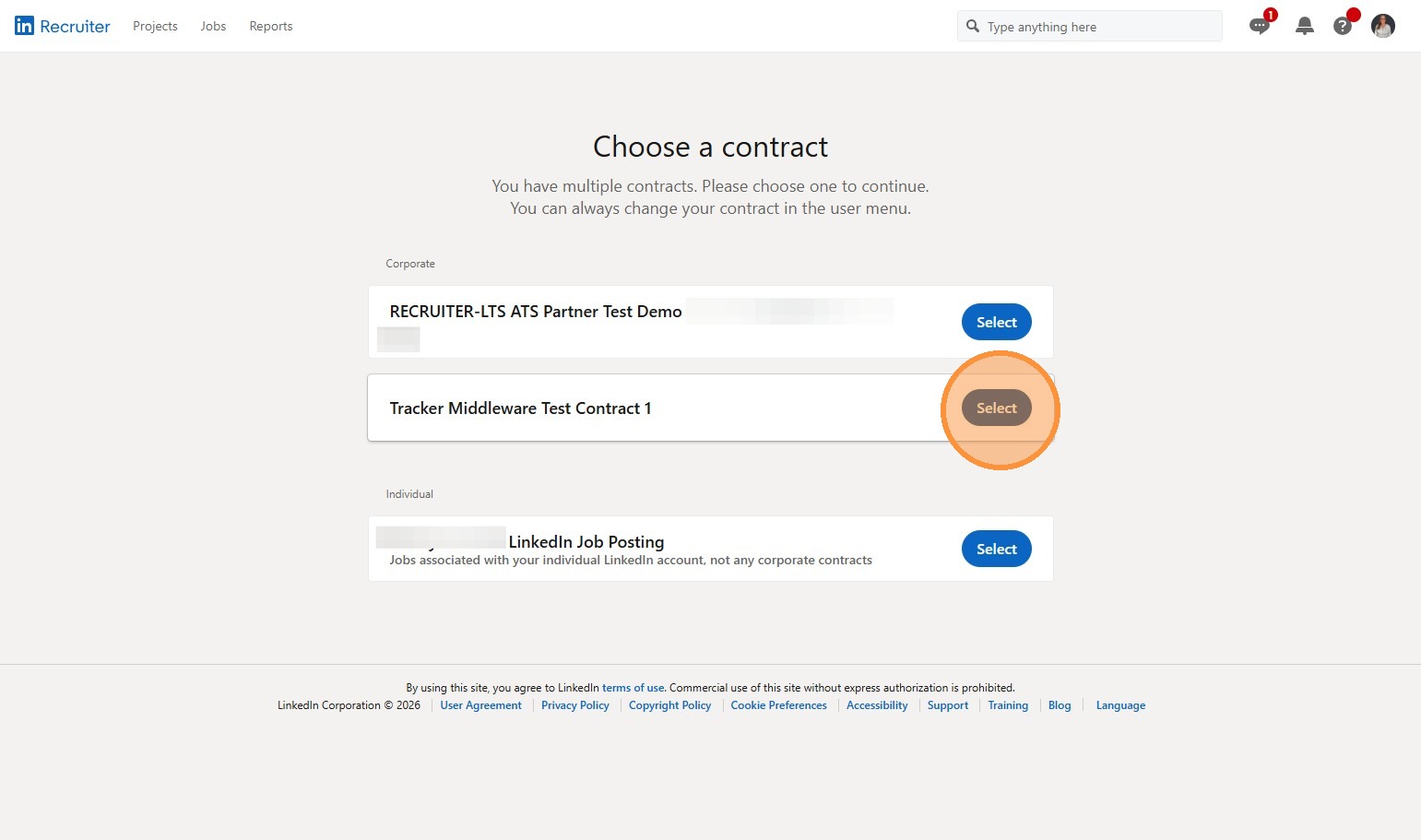Image resolution: width=1421 pixels, height=840 pixels.
Task: Open the Training footer link
Action: click(1008, 705)
